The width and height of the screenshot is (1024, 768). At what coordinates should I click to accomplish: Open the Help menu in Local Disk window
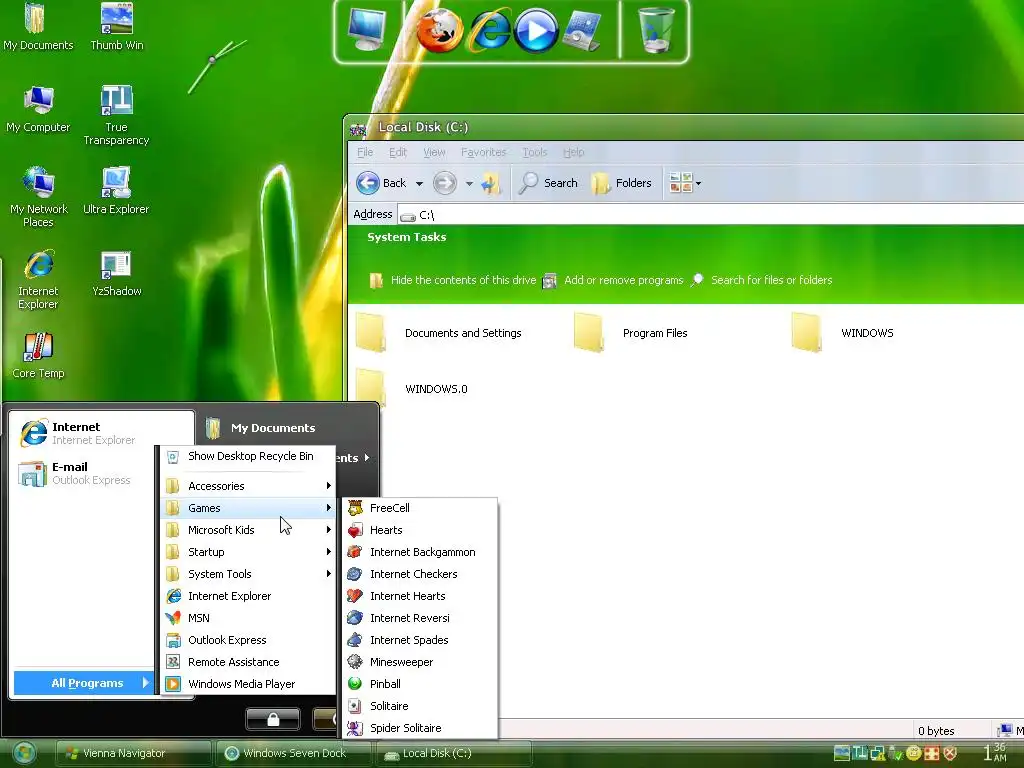(x=573, y=152)
